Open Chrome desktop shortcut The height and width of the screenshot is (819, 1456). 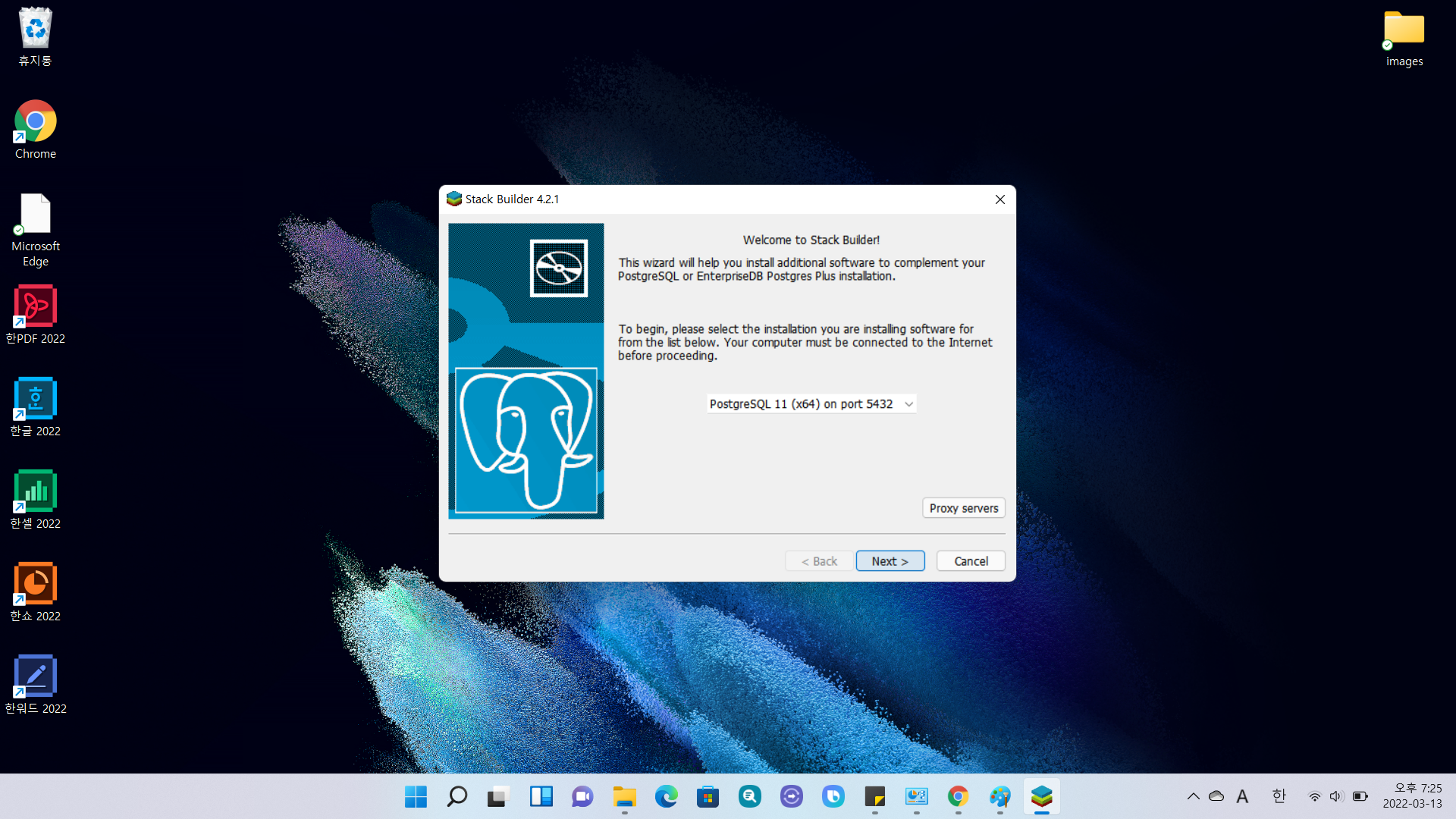36,122
